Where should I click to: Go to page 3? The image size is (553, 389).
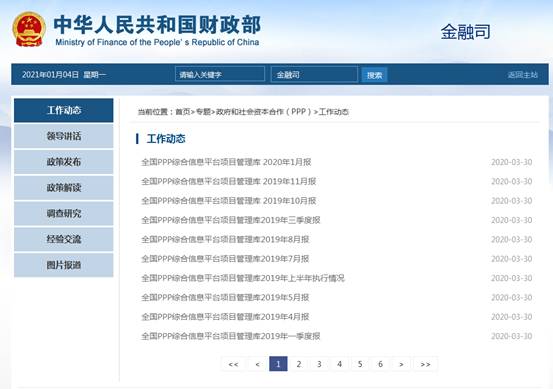pos(319,364)
